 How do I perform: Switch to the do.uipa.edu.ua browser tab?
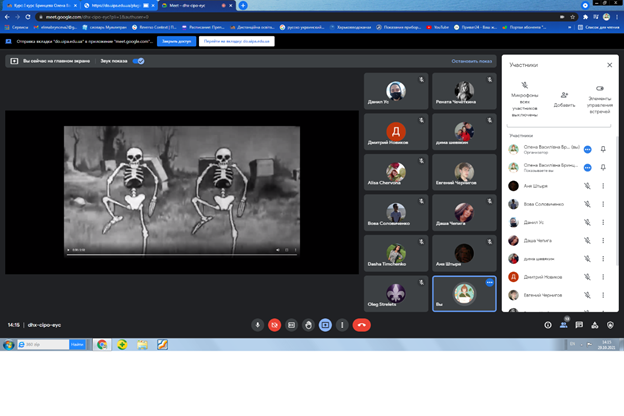click(x=119, y=6)
